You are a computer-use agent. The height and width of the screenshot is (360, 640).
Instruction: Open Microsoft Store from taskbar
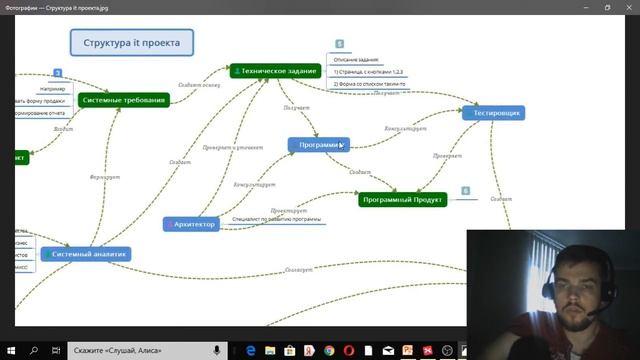[x=290, y=351]
